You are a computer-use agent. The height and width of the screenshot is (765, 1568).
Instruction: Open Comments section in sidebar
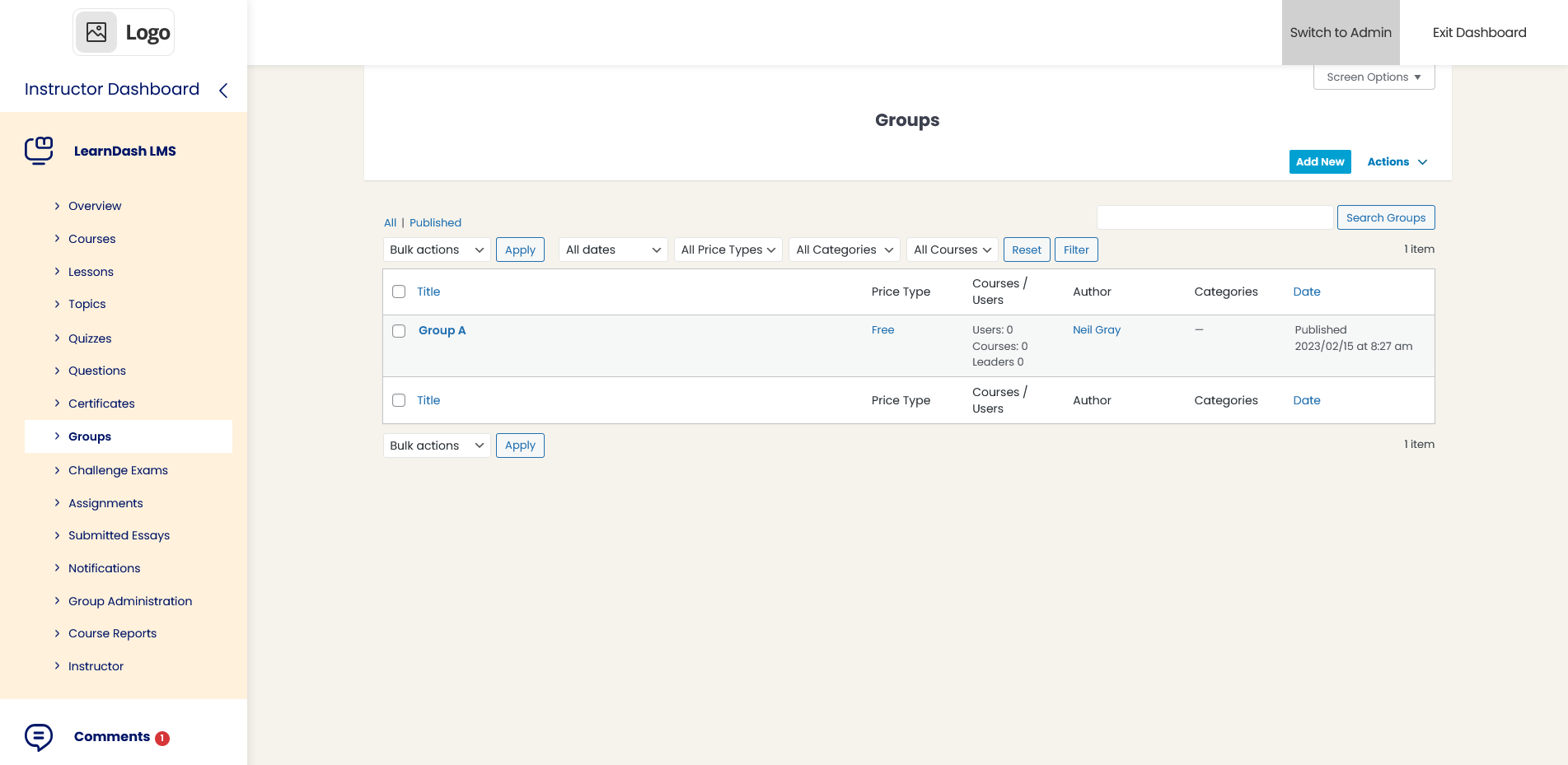[x=112, y=736]
